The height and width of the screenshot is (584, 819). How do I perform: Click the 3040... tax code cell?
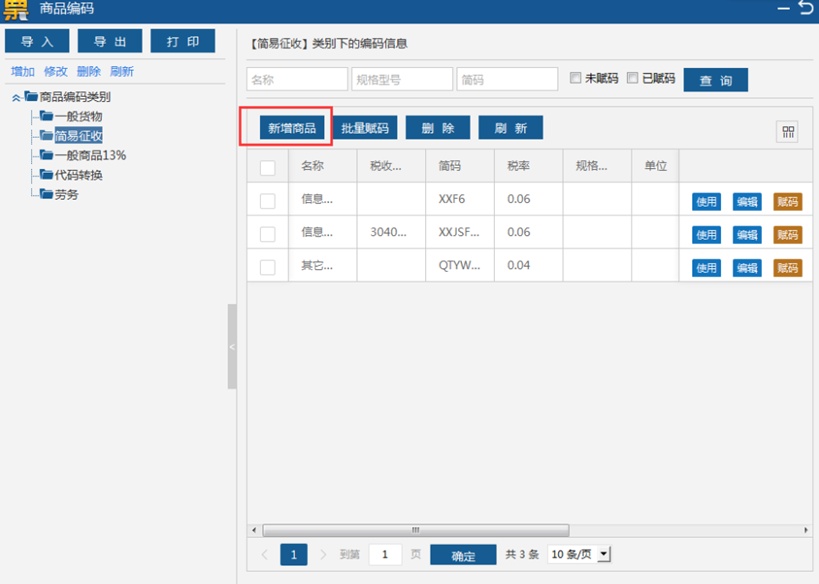(x=391, y=232)
